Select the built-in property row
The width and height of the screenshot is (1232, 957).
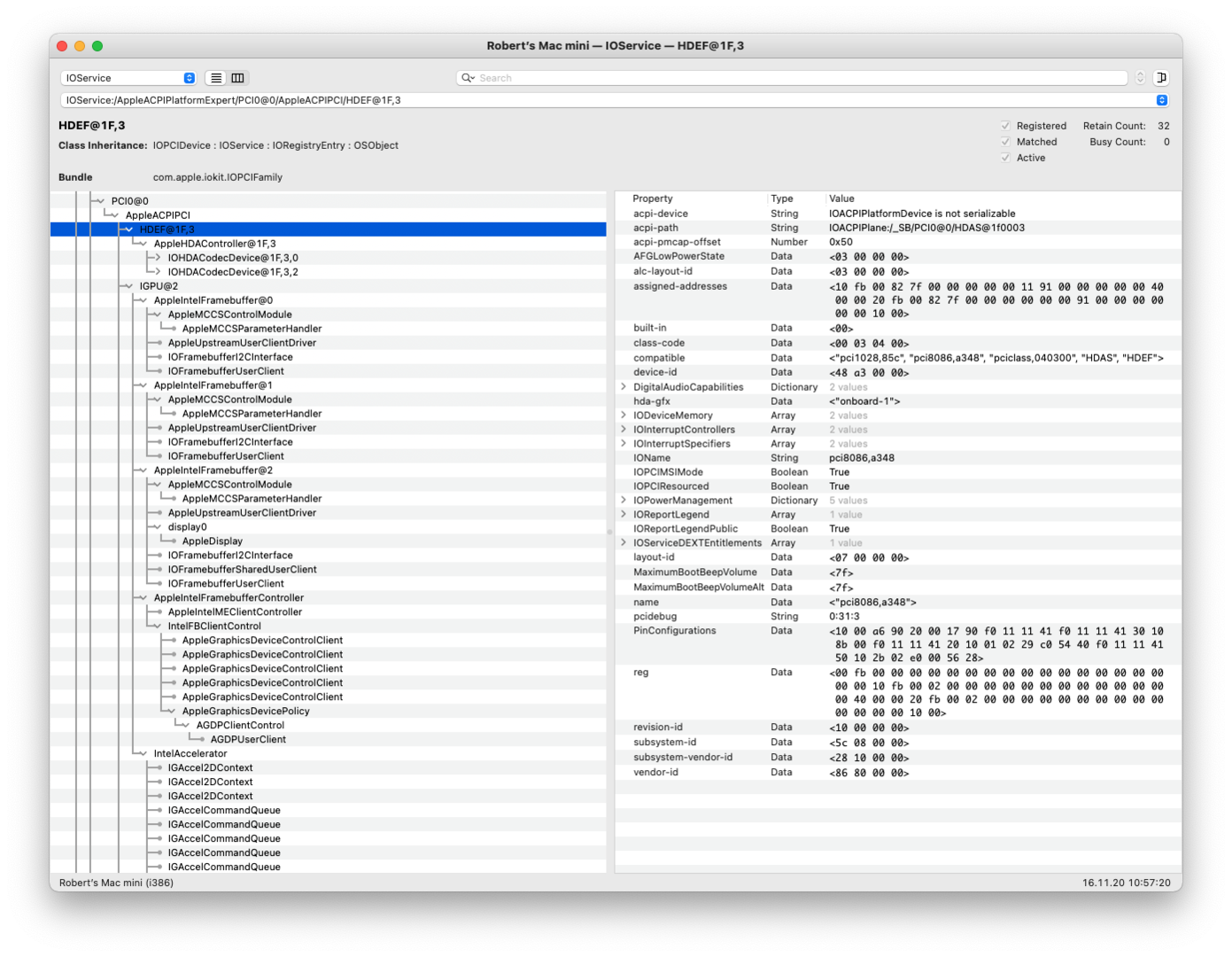pyautogui.click(x=898, y=328)
